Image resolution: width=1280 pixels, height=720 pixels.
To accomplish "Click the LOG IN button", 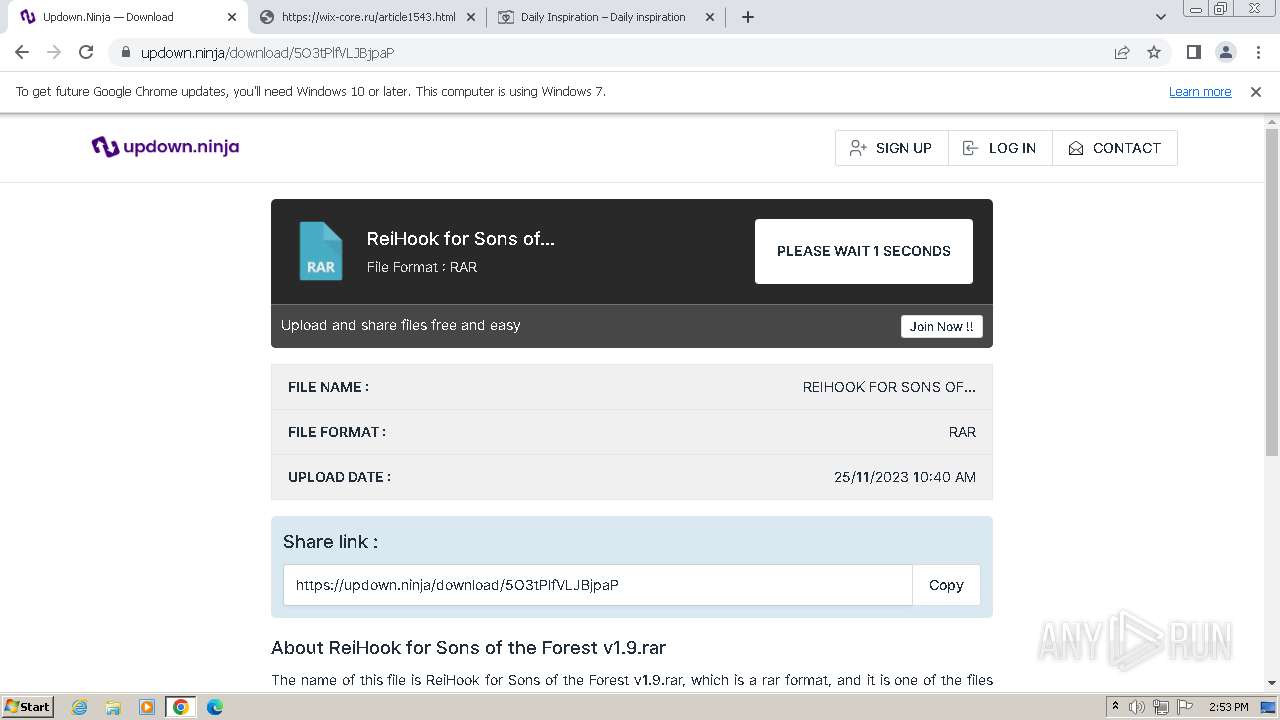I will click(1000, 148).
